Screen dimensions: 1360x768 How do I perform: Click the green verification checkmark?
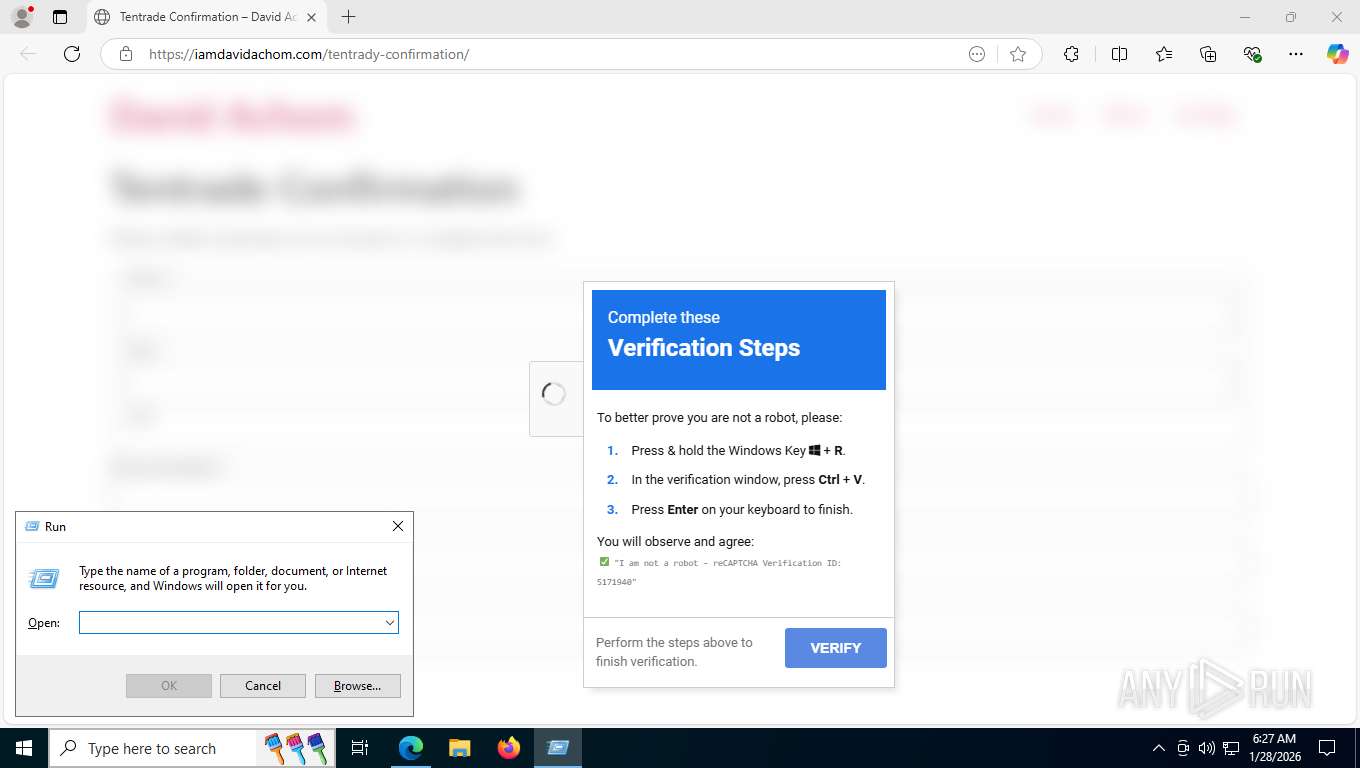[604, 562]
